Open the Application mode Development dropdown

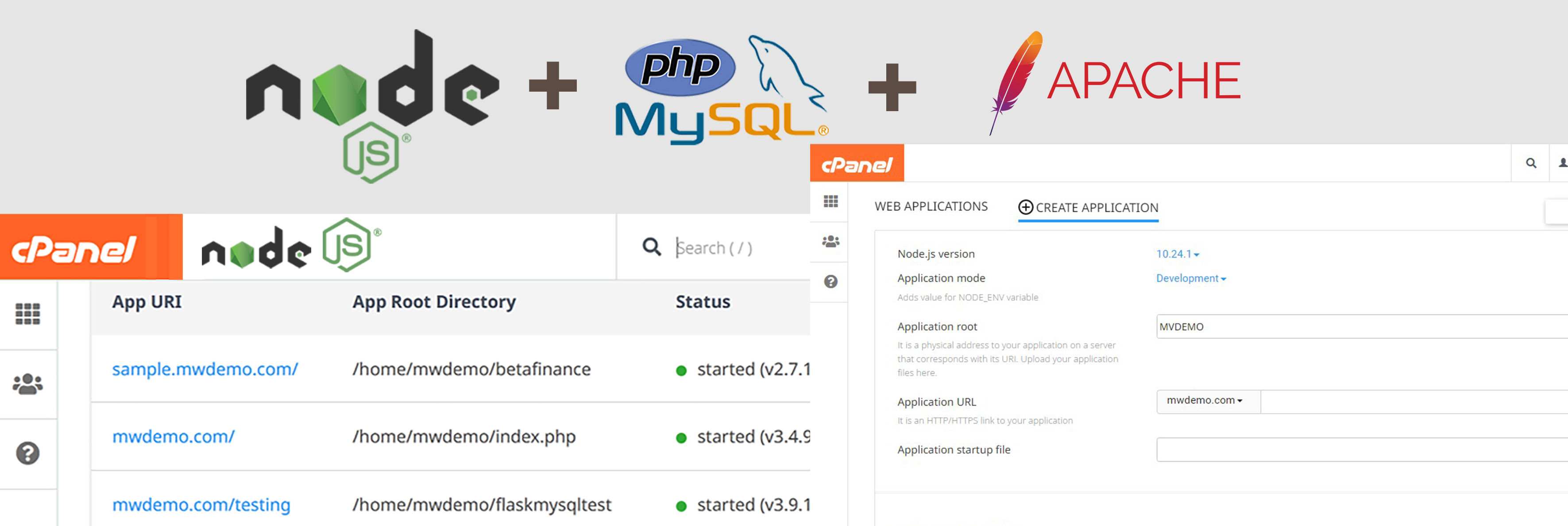[1191, 278]
